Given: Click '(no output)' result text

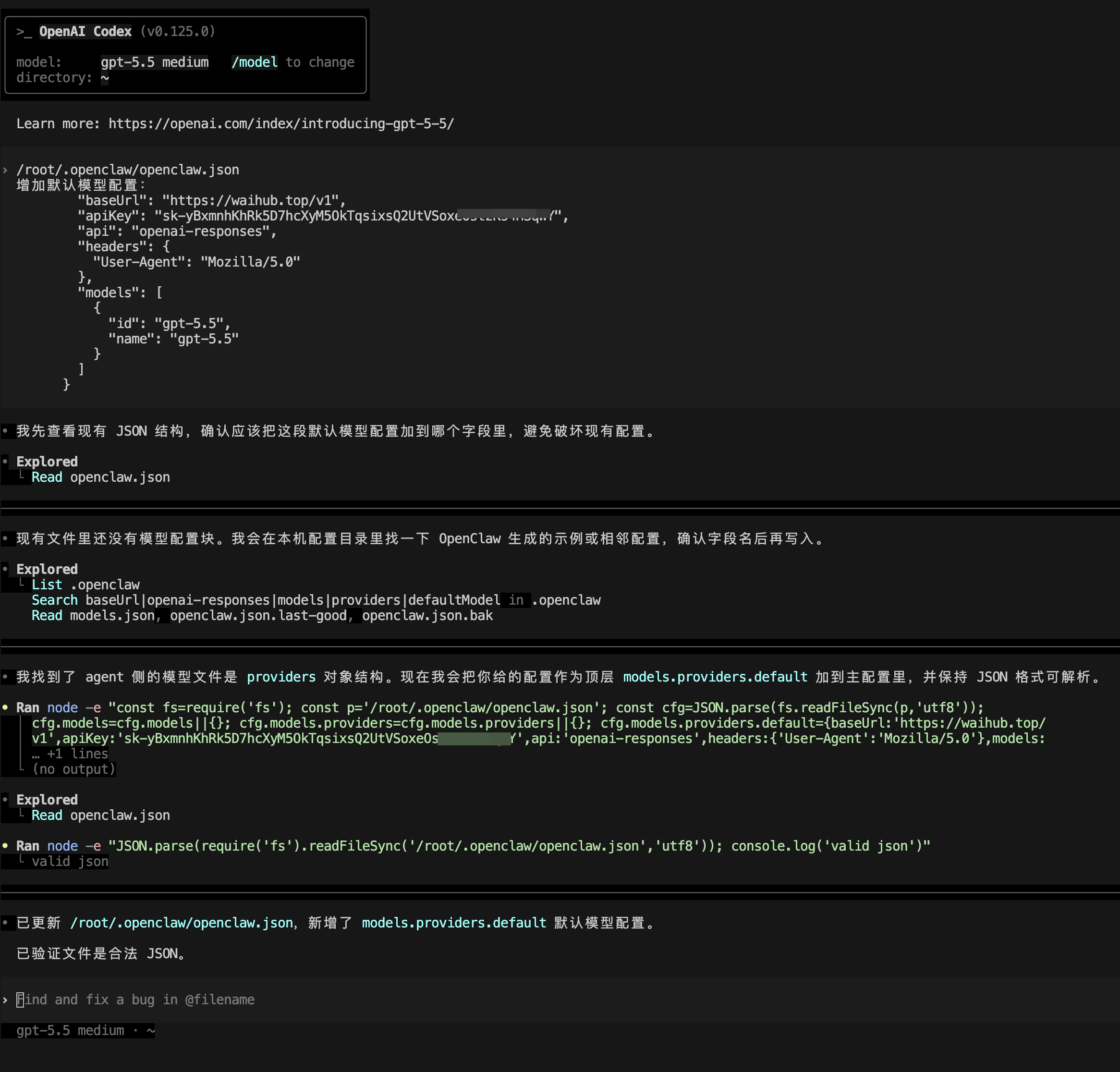Looking at the screenshot, I should point(73,769).
